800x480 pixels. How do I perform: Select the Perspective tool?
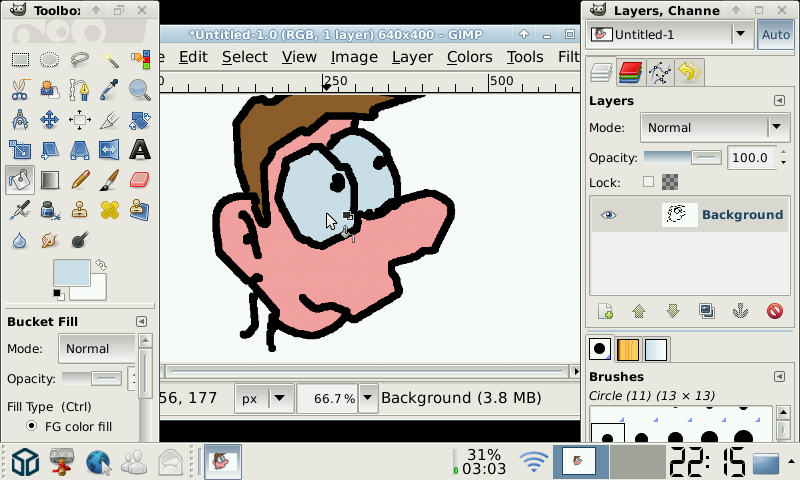tap(80, 150)
